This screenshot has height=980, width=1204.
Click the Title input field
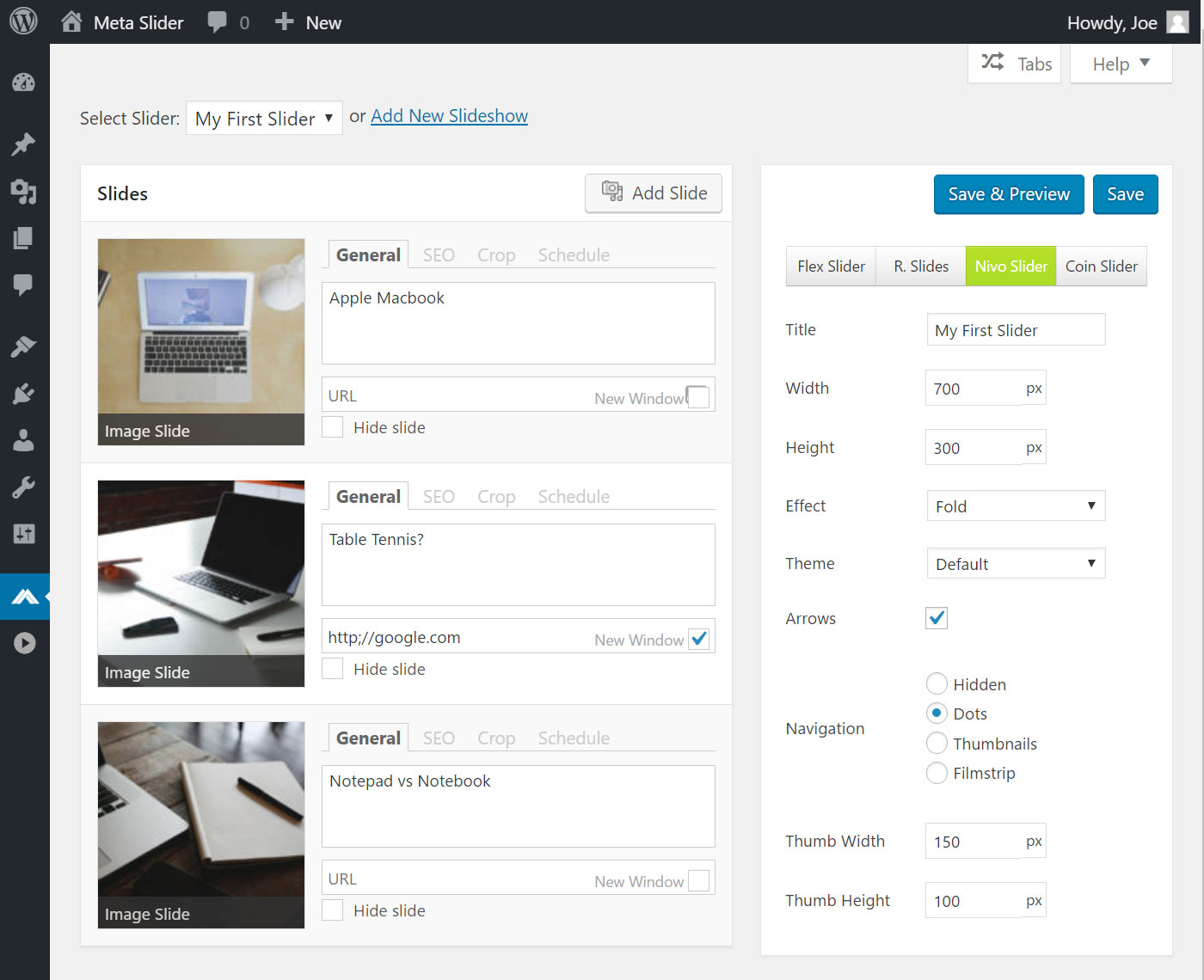(x=1016, y=329)
